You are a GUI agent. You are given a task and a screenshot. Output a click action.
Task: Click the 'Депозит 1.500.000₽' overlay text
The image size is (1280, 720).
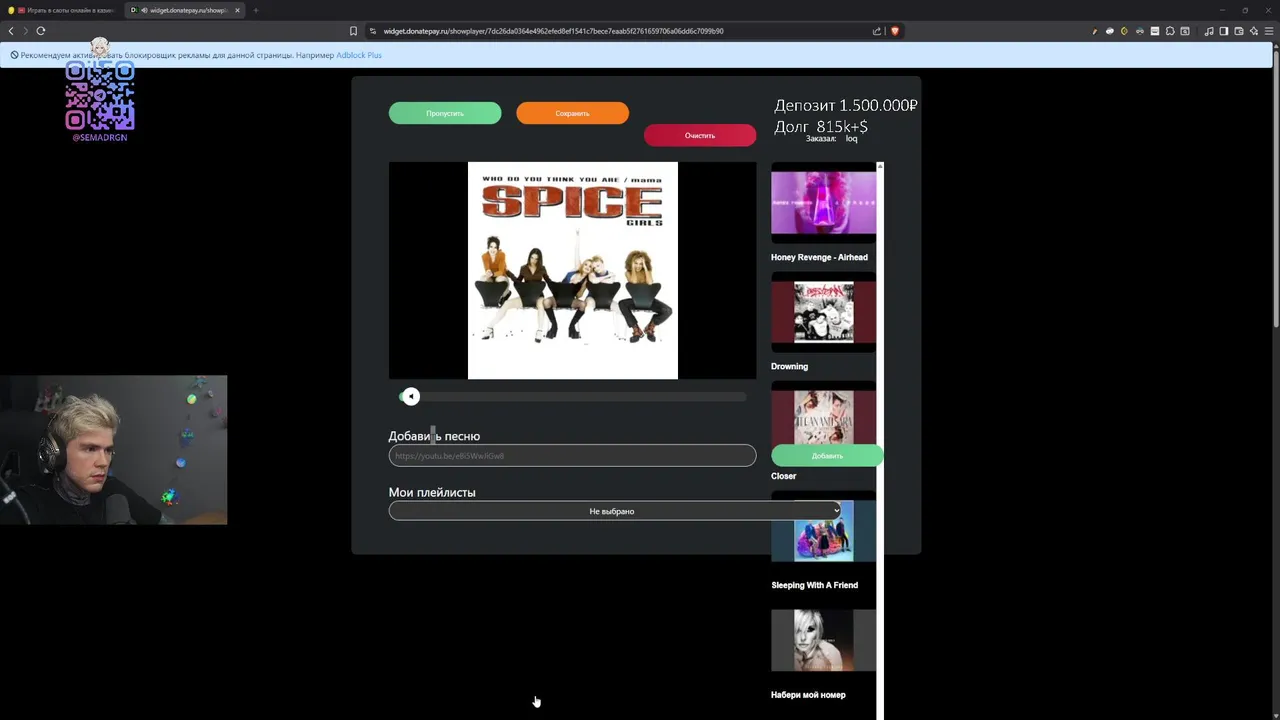point(846,105)
